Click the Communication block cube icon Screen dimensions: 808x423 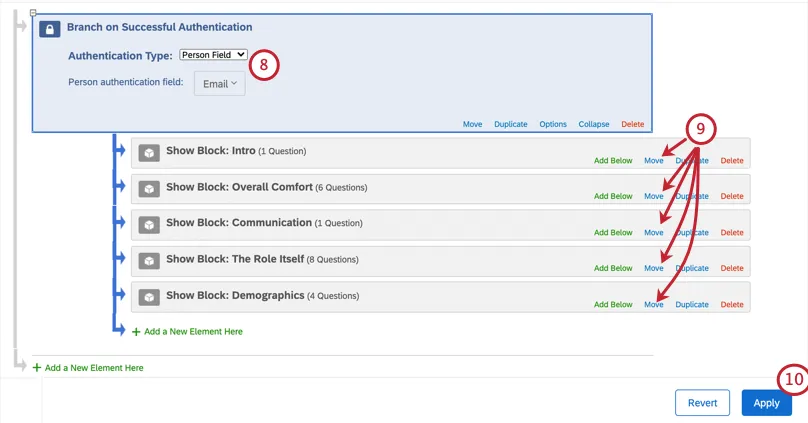click(x=149, y=224)
